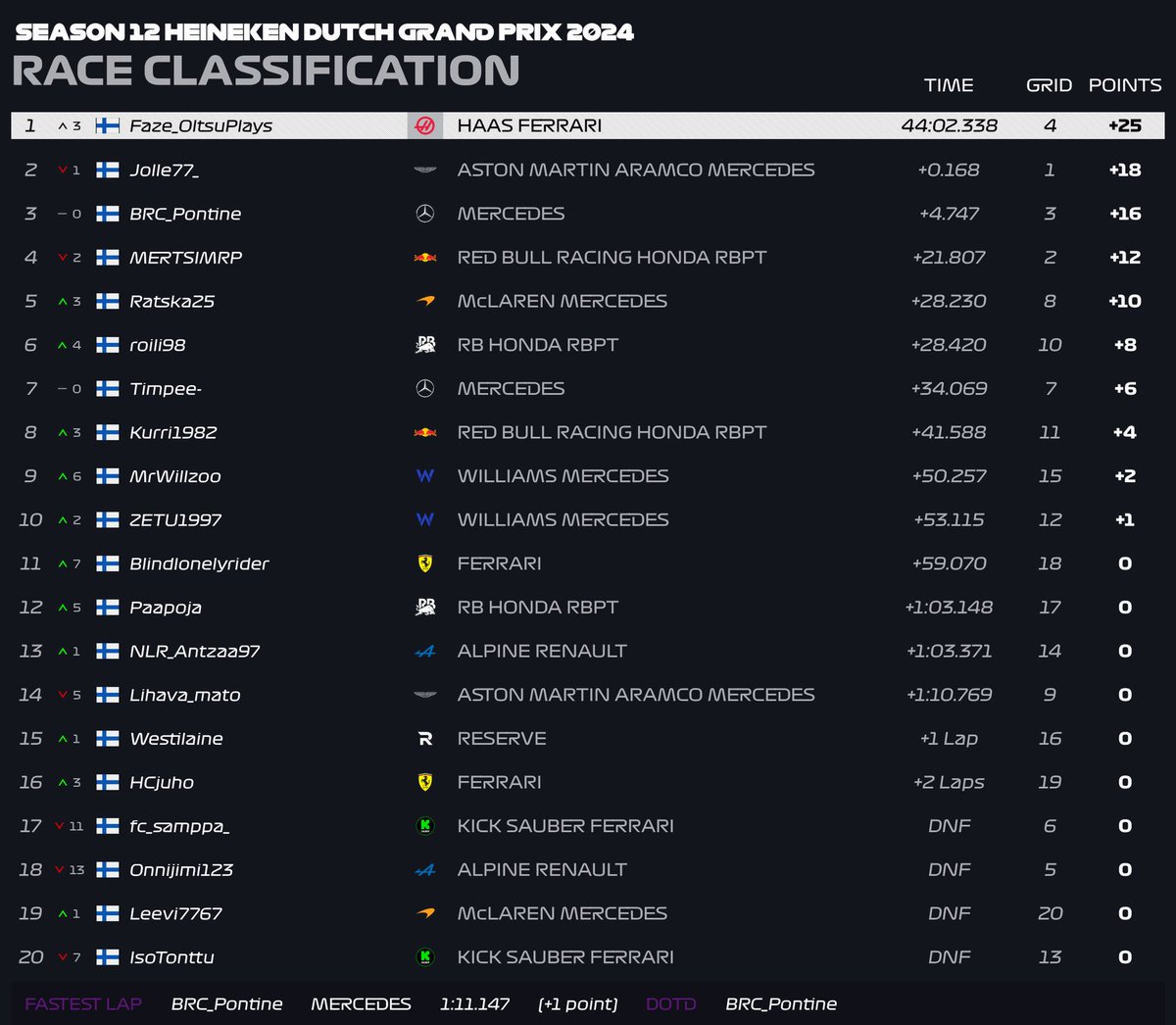The height and width of the screenshot is (1025, 1176).
Task: Click gap time +28.420
Action: [x=949, y=345]
